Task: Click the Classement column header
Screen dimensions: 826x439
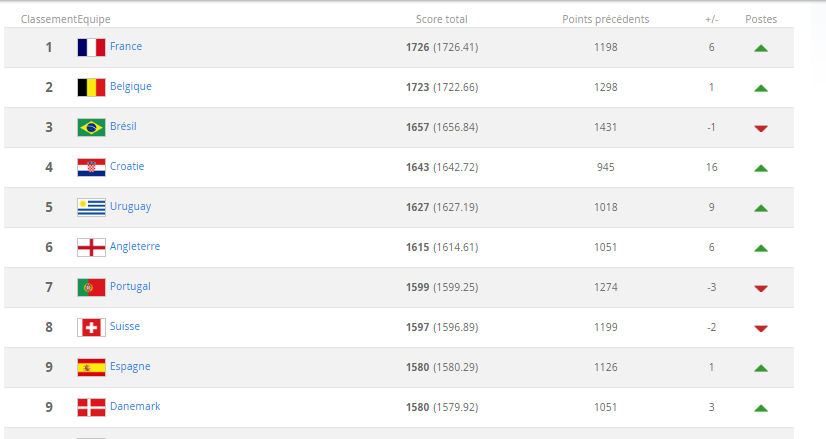Action: (49, 19)
